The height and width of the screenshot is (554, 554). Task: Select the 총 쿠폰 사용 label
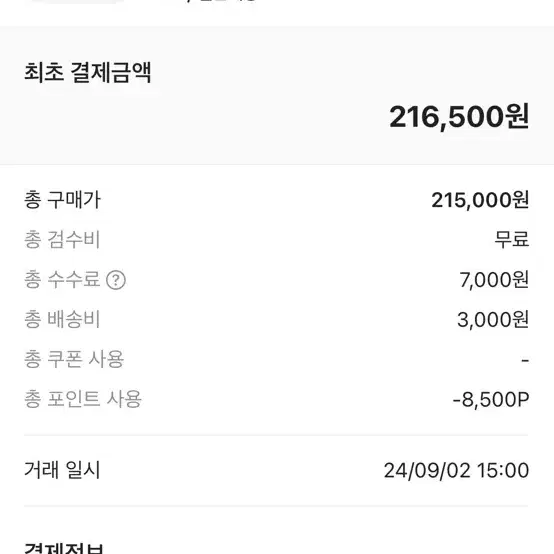pos(74,359)
